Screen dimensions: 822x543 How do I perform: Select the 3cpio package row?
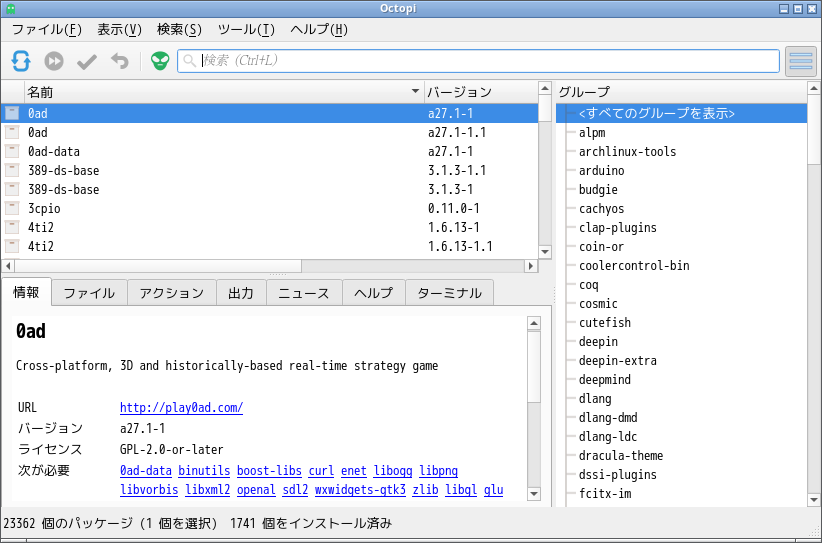tap(269, 208)
